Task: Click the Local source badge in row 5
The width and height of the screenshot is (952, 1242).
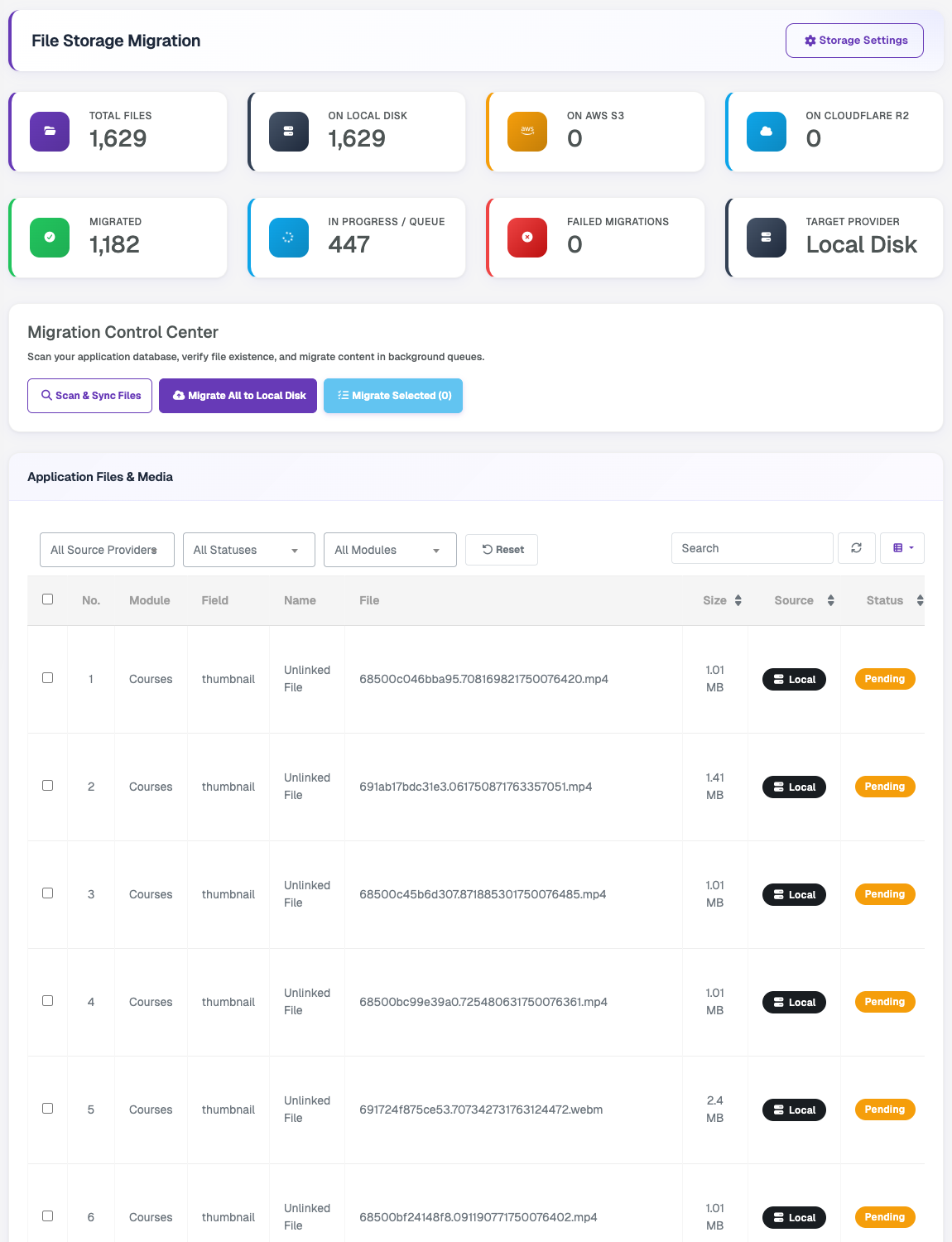Action: point(794,1110)
